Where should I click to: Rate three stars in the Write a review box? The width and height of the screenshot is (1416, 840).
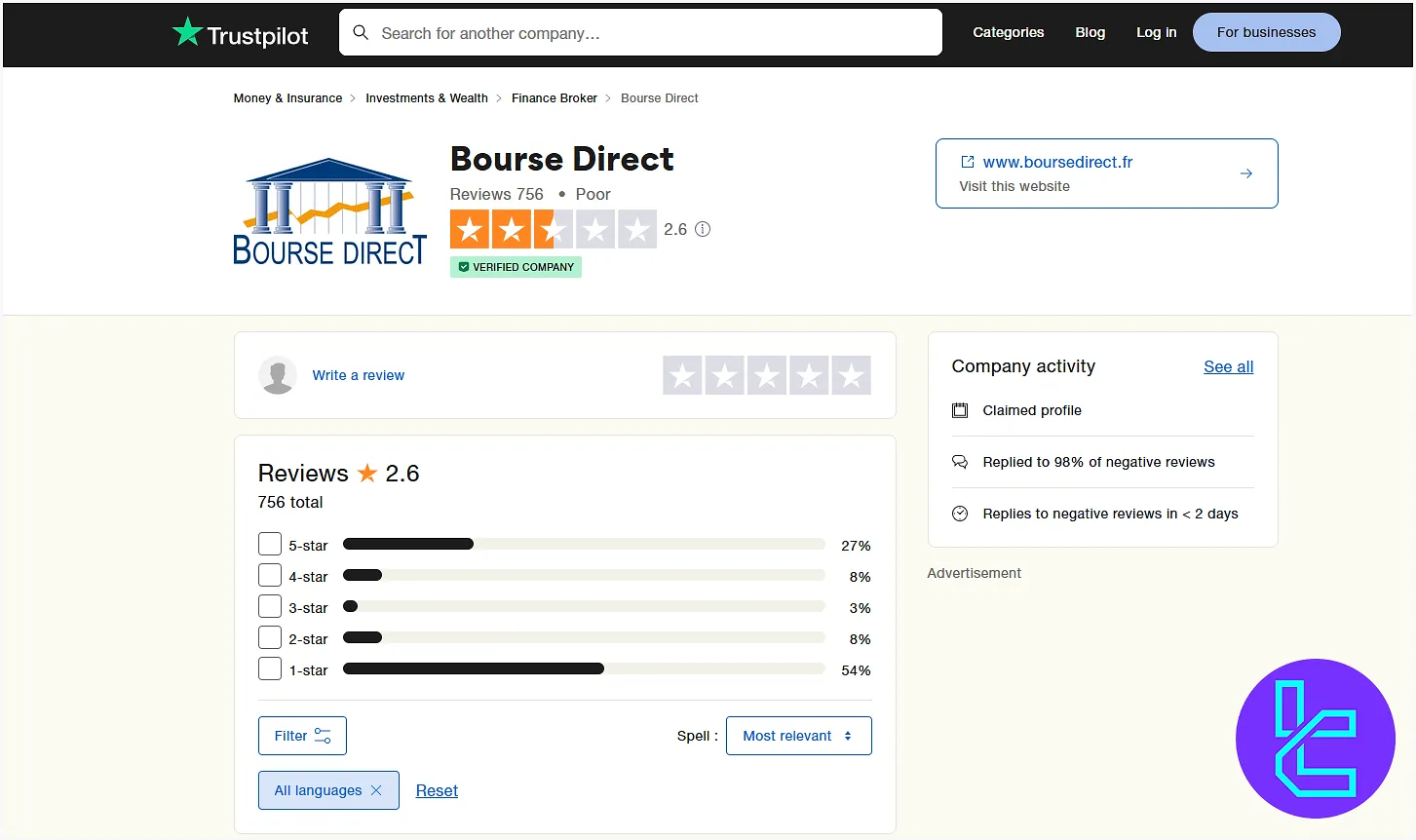(x=767, y=375)
